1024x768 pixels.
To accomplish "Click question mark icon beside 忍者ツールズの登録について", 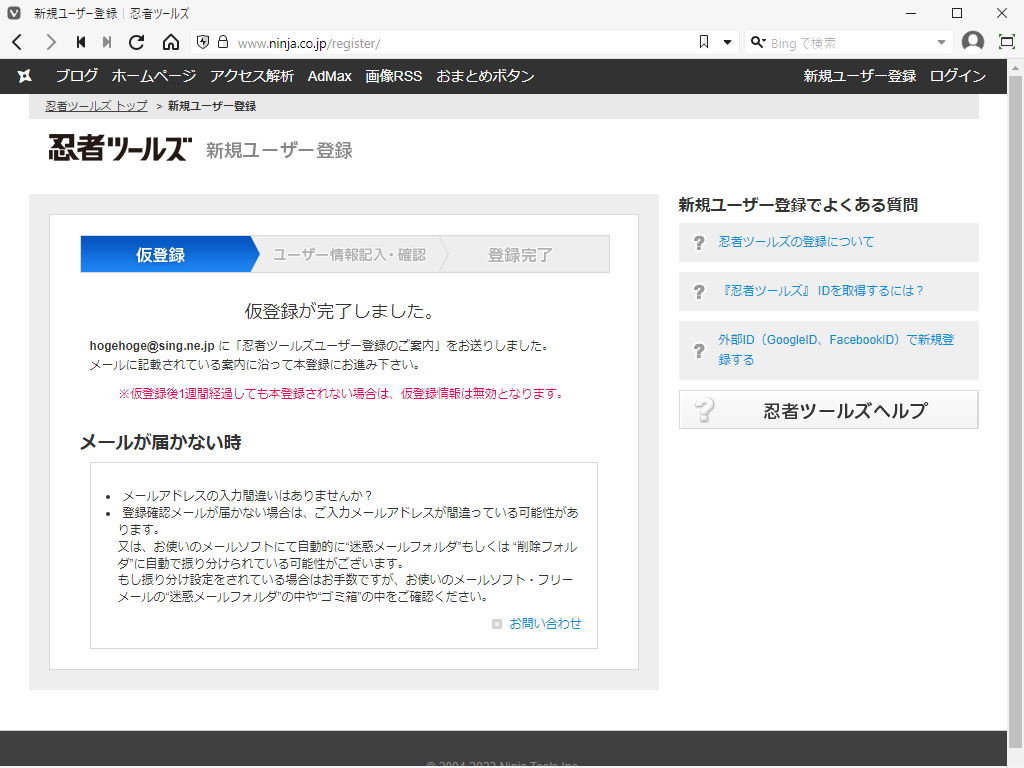I will click(x=699, y=243).
